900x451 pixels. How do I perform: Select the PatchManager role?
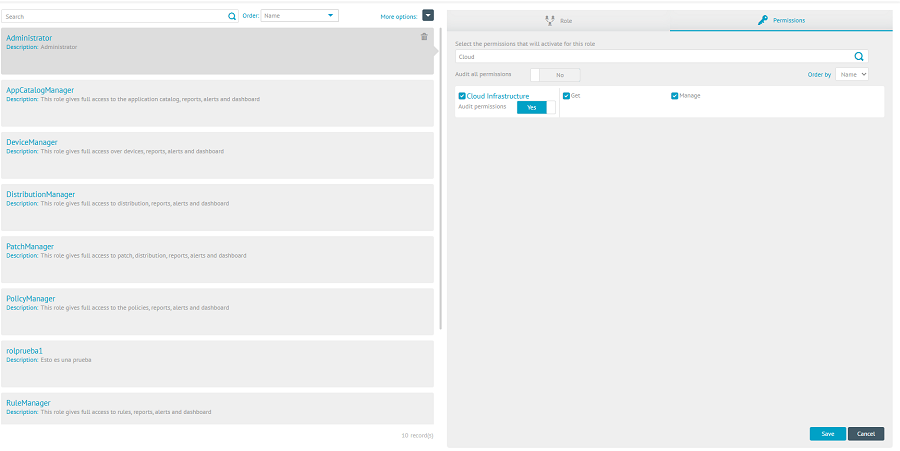[218, 260]
